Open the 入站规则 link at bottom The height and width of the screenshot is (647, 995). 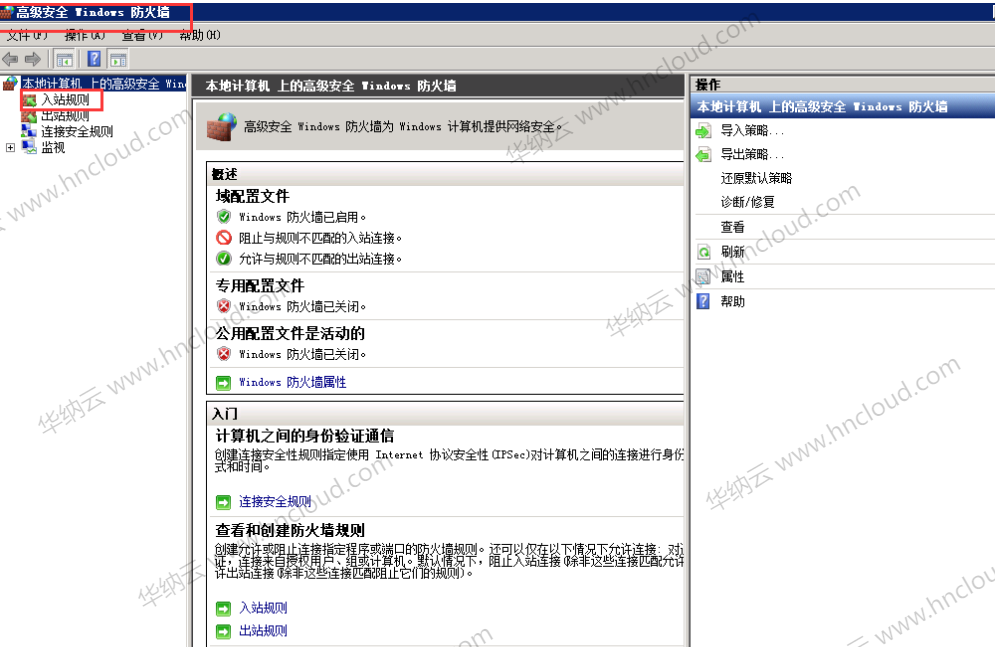(x=263, y=608)
